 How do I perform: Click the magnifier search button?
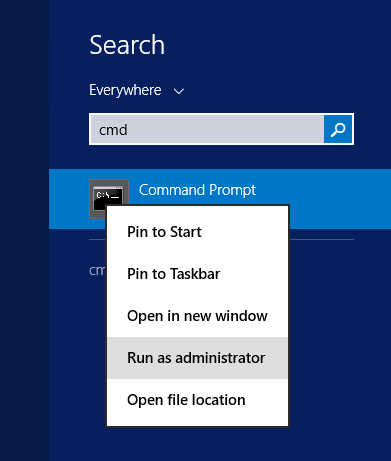(x=338, y=129)
